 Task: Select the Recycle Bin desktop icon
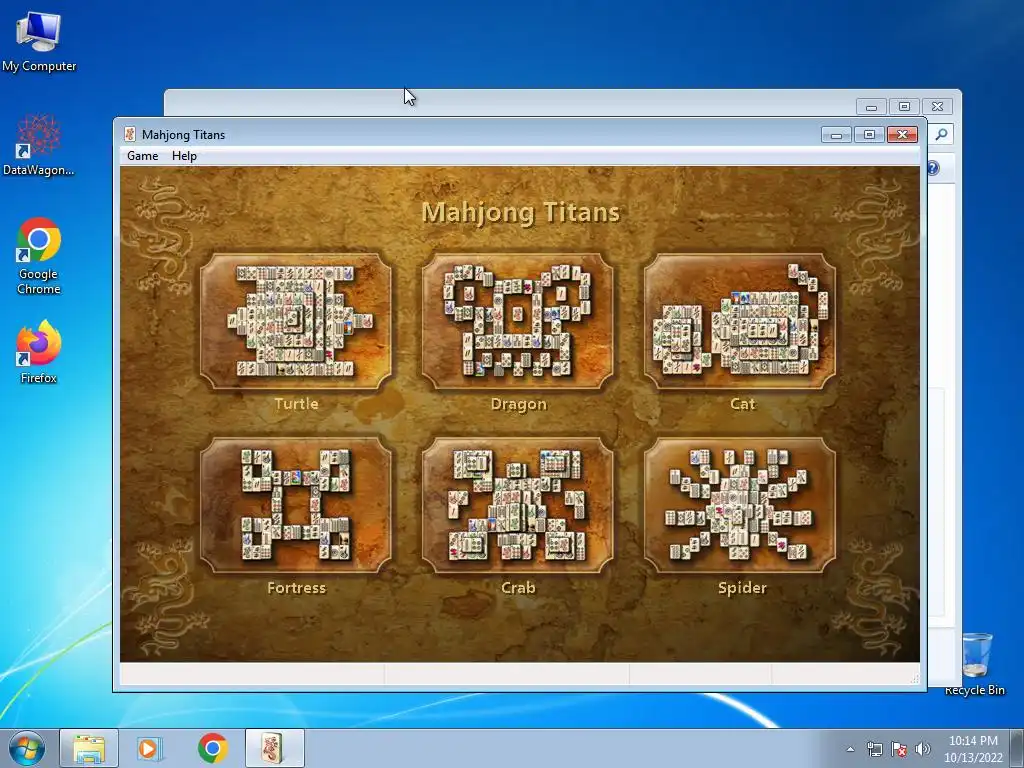[x=975, y=665]
